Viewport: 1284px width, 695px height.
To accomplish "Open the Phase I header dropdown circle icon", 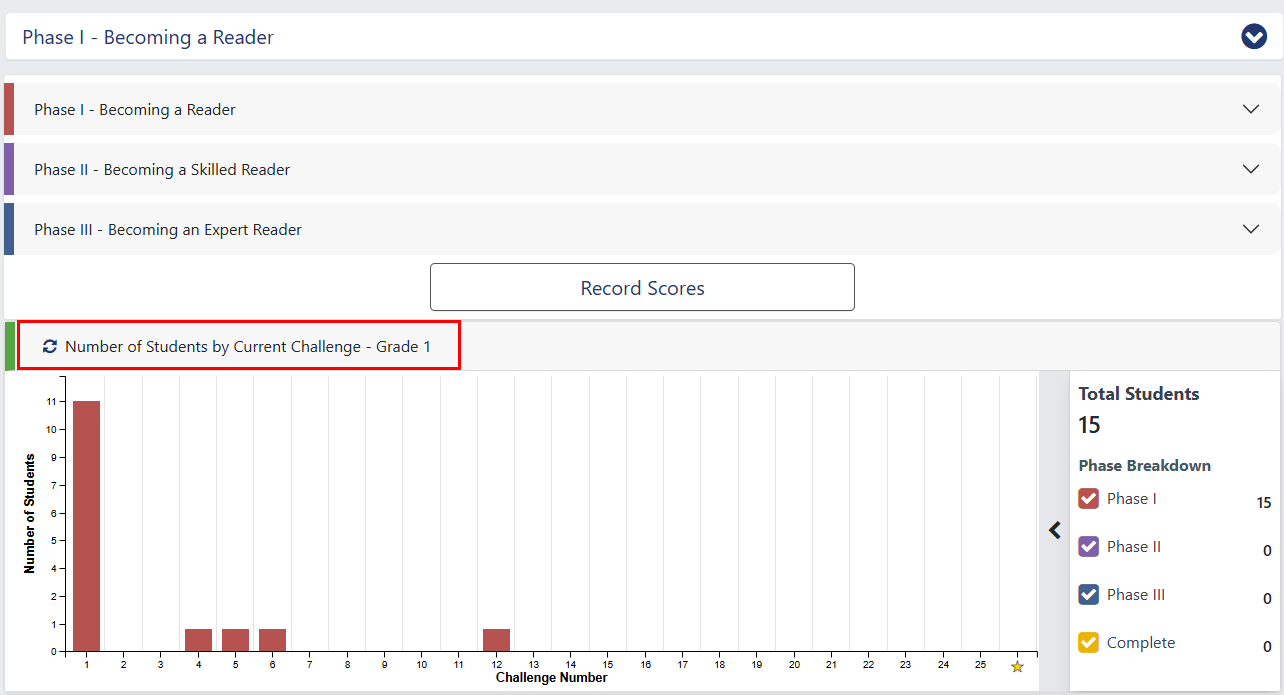I will tap(1254, 37).
